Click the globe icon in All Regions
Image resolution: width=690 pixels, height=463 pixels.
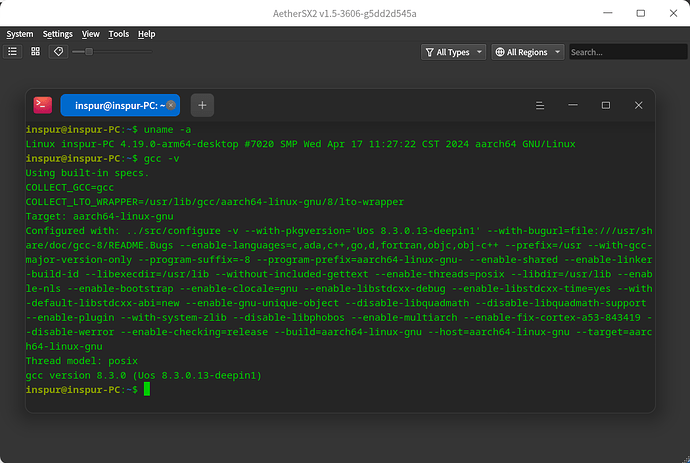pyautogui.click(x=500, y=52)
